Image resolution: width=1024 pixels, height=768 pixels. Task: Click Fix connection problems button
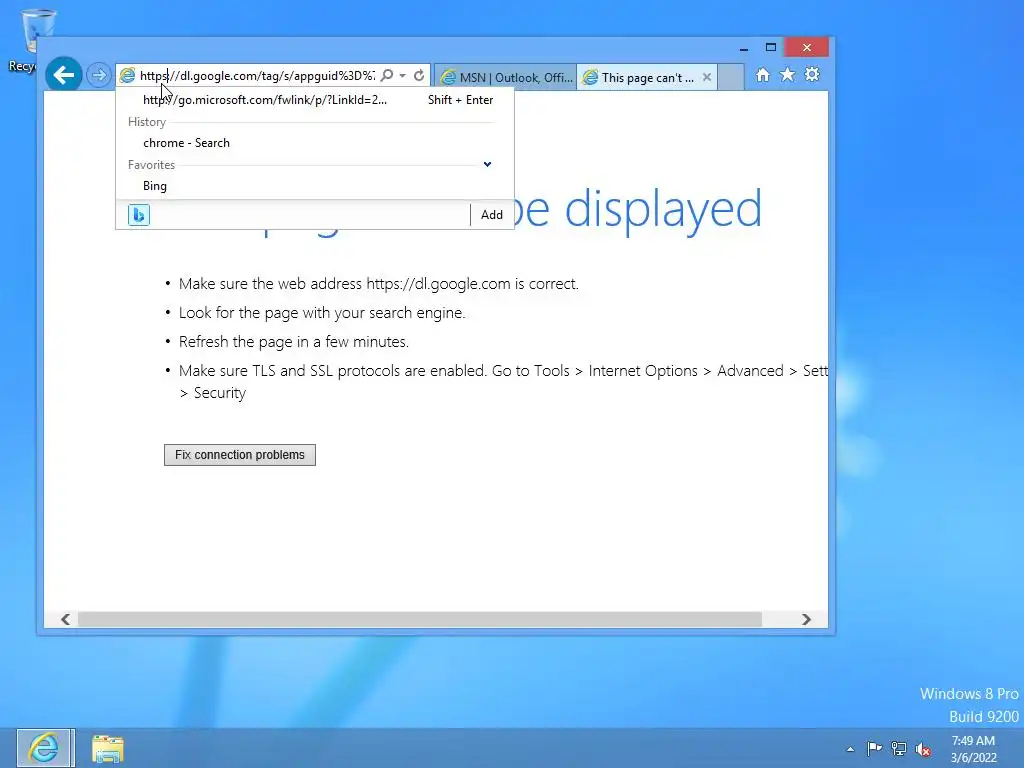pyautogui.click(x=240, y=455)
